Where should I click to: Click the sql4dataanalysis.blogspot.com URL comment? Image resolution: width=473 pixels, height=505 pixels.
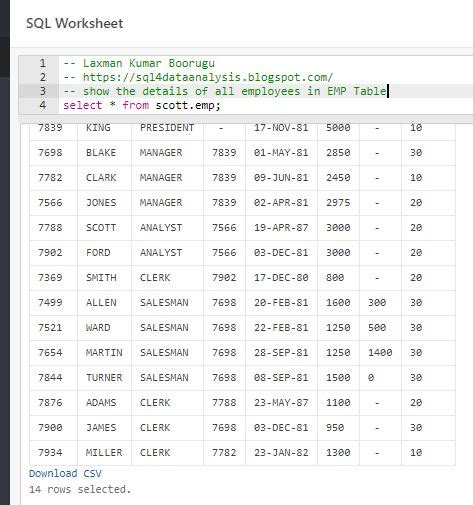(198, 77)
